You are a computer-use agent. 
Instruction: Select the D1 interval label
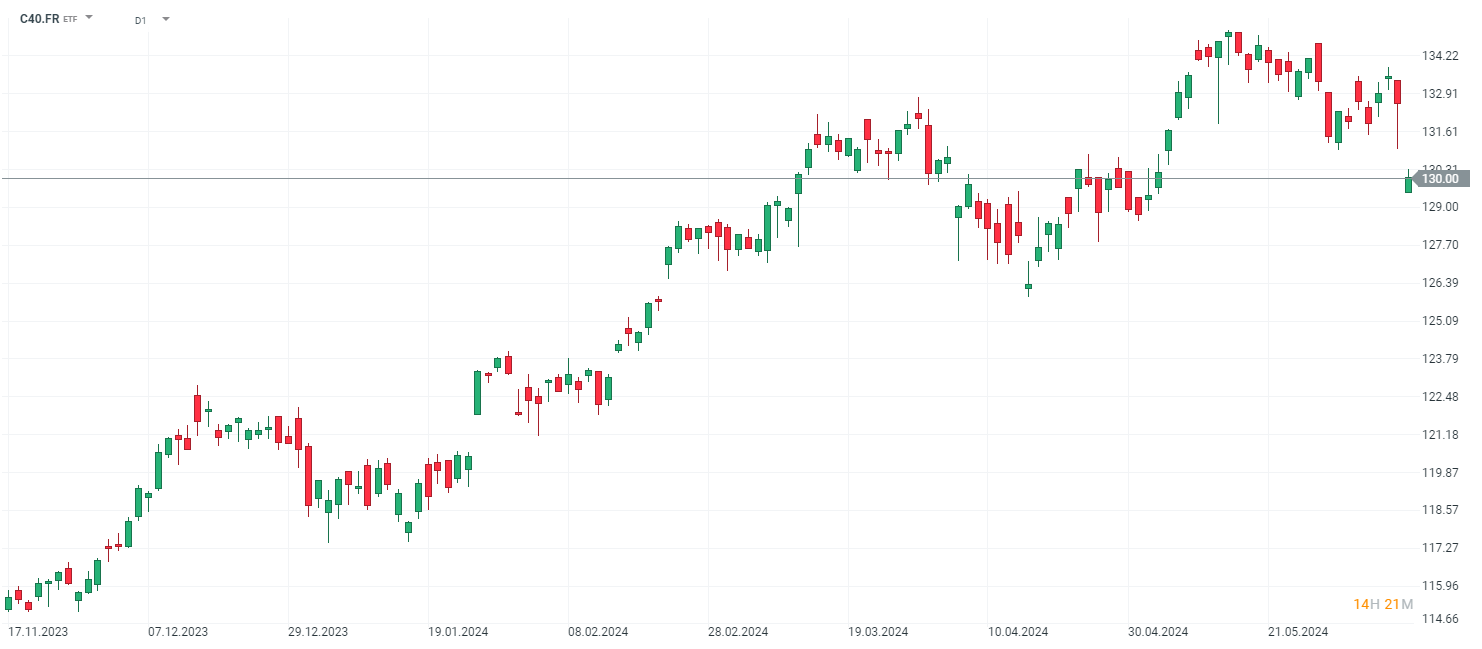tap(140, 19)
